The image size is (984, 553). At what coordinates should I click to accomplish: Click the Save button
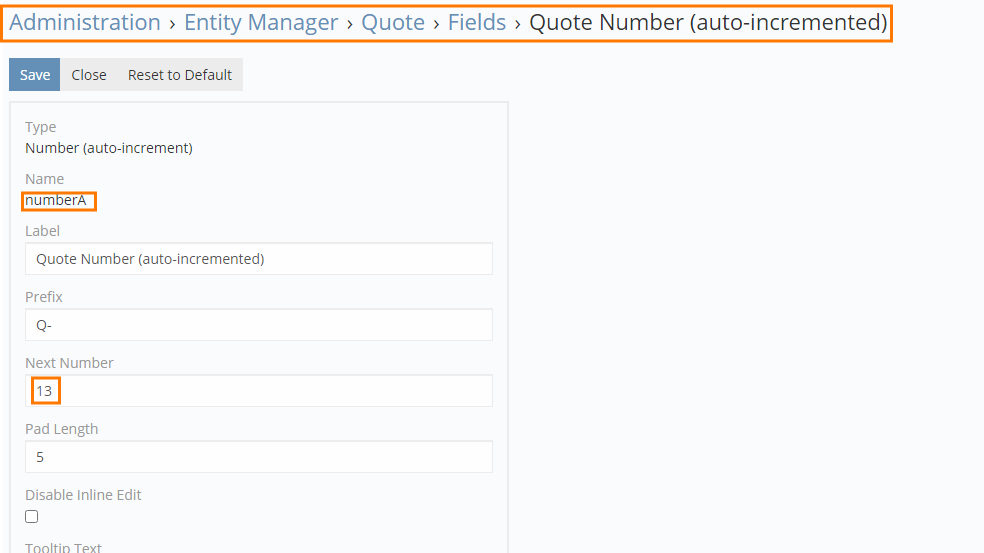35,75
